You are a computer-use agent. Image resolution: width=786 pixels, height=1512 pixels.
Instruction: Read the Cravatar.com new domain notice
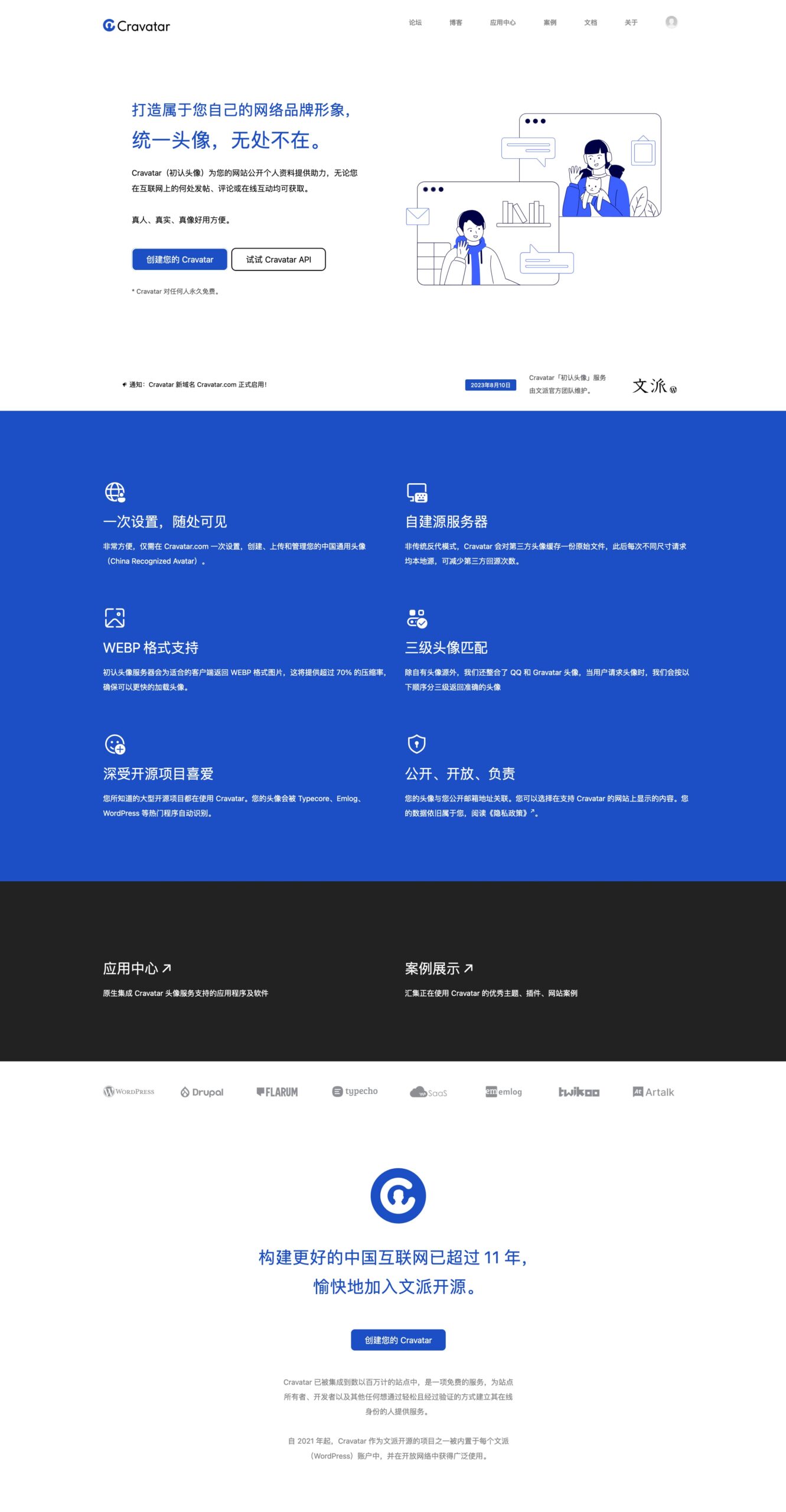tap(198, 384)
